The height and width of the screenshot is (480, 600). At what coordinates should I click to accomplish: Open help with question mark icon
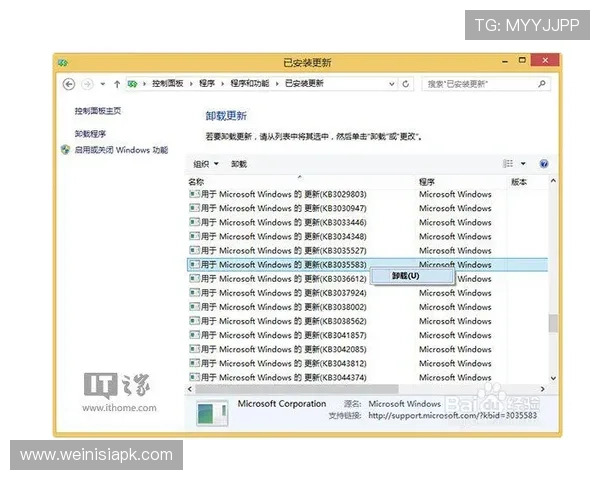pos(544,164)
